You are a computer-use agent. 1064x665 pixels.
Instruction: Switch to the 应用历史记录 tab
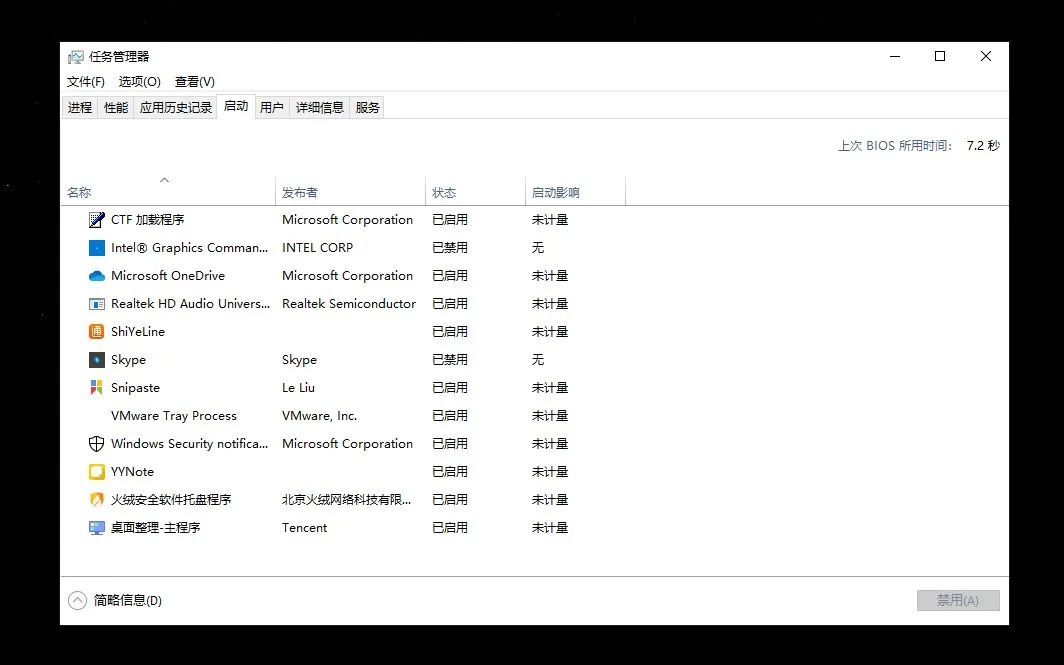pos(176,107)
